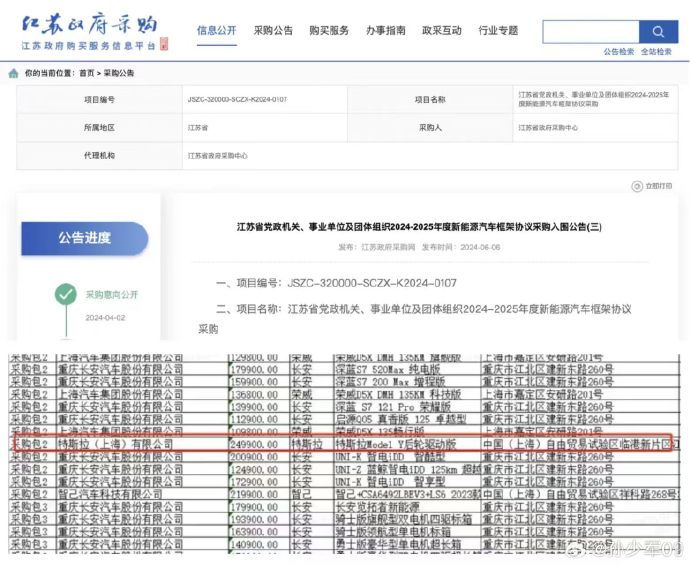Click the search magnifier button

tap(658, 31)
